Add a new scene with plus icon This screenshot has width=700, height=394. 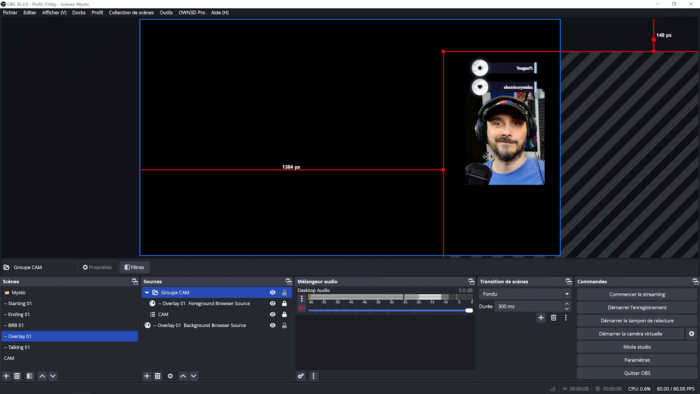(6, 376)
